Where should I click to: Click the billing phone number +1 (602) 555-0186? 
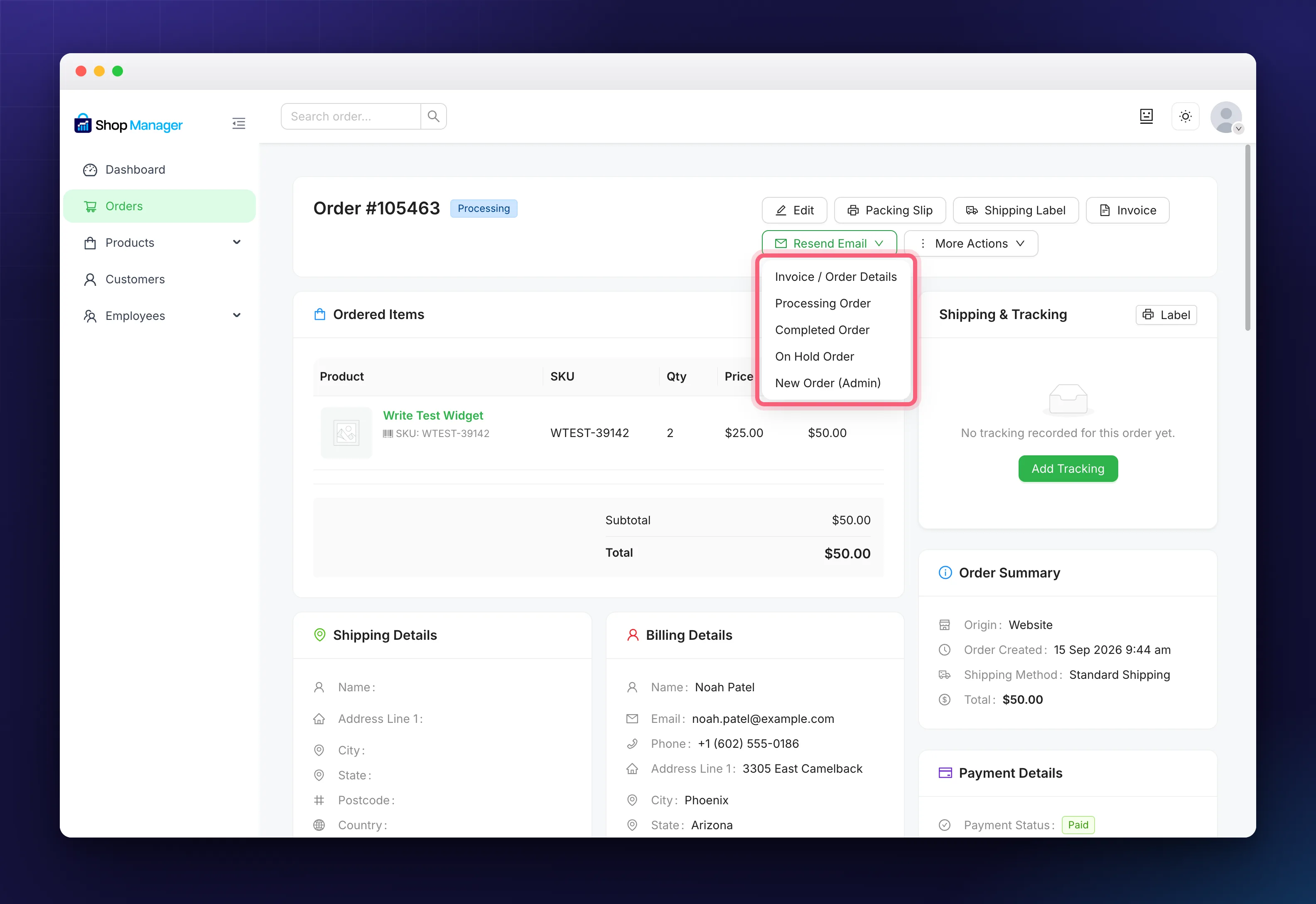[x=748, y=744]
